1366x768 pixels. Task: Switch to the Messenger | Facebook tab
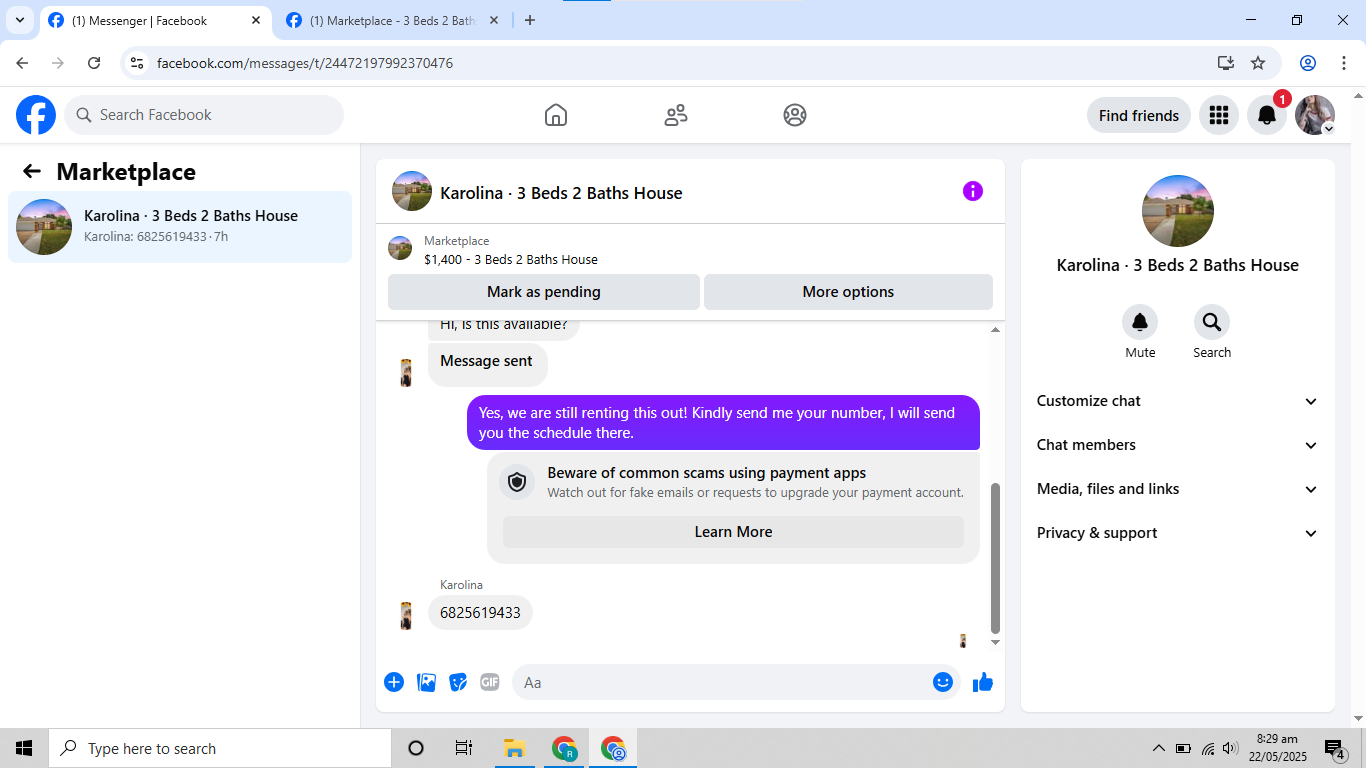tap(156, 20)
